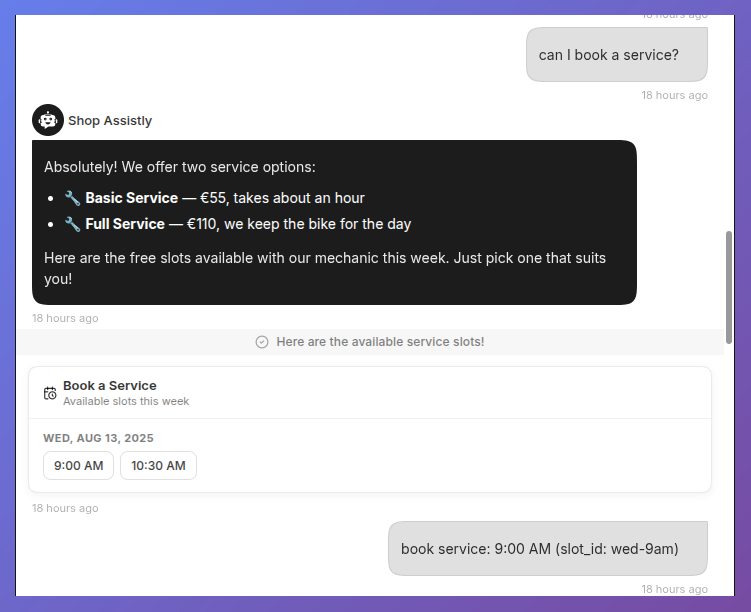Click the timestamp below "can I book a service?"
The image size is (751, 612).
tap(674, 95)
